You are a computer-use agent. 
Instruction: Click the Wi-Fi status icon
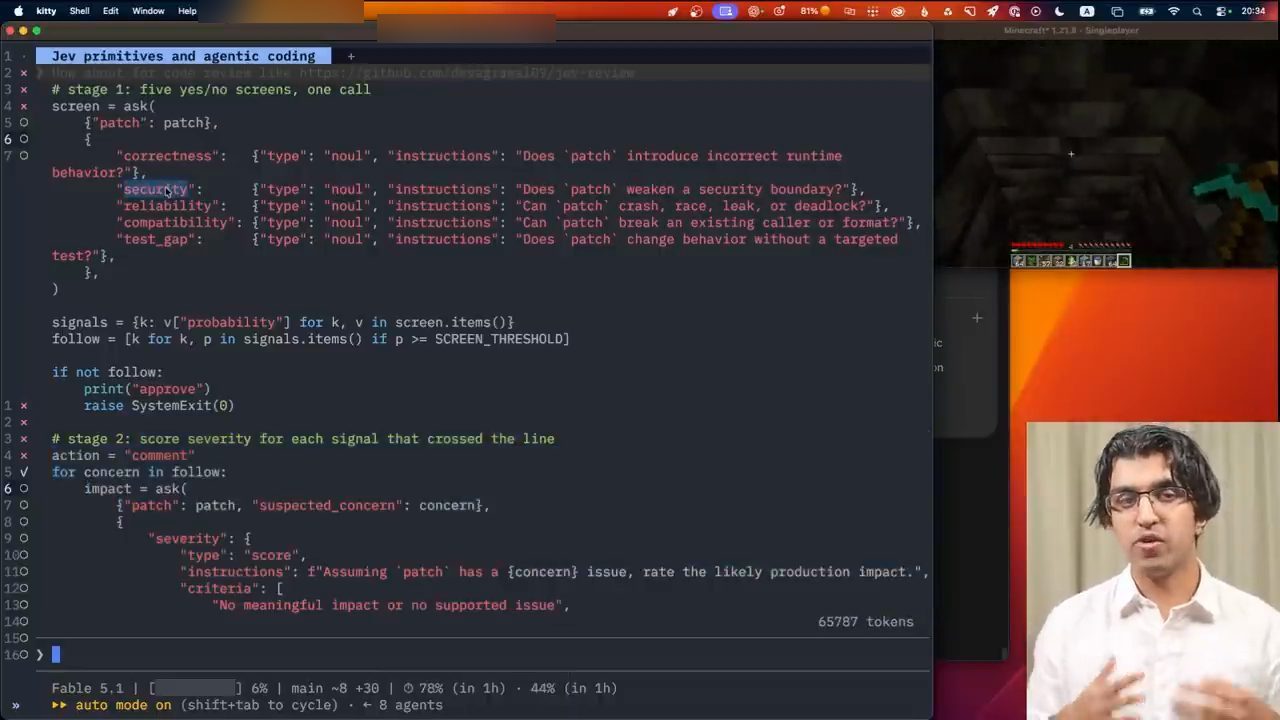pyautogui.click(x=1174, y=11)
